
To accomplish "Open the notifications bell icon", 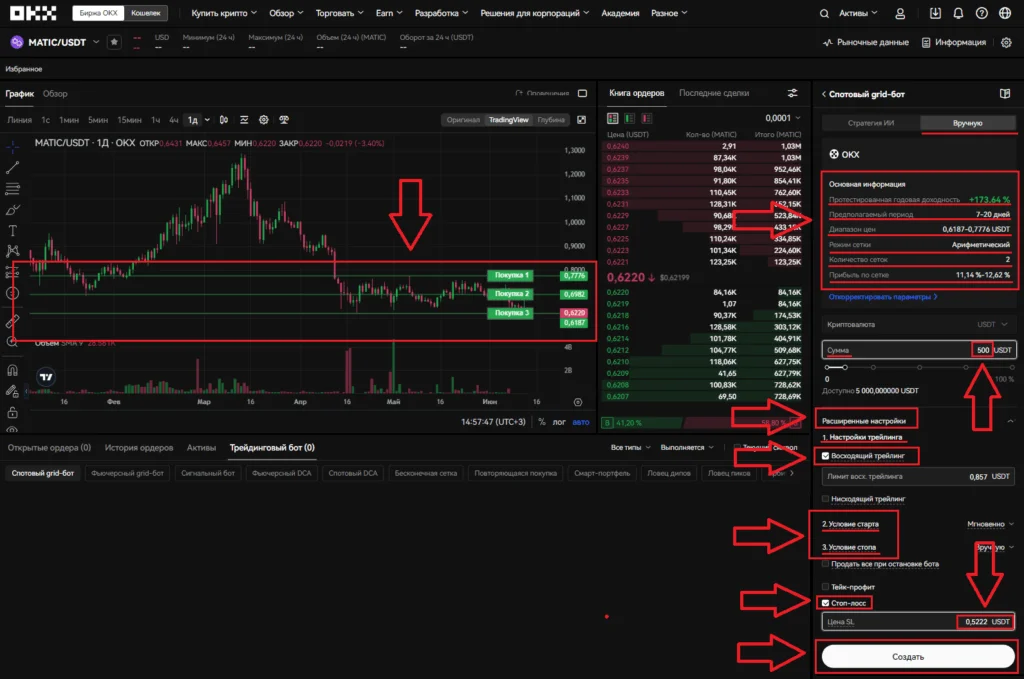I will [x=958, y=13].
